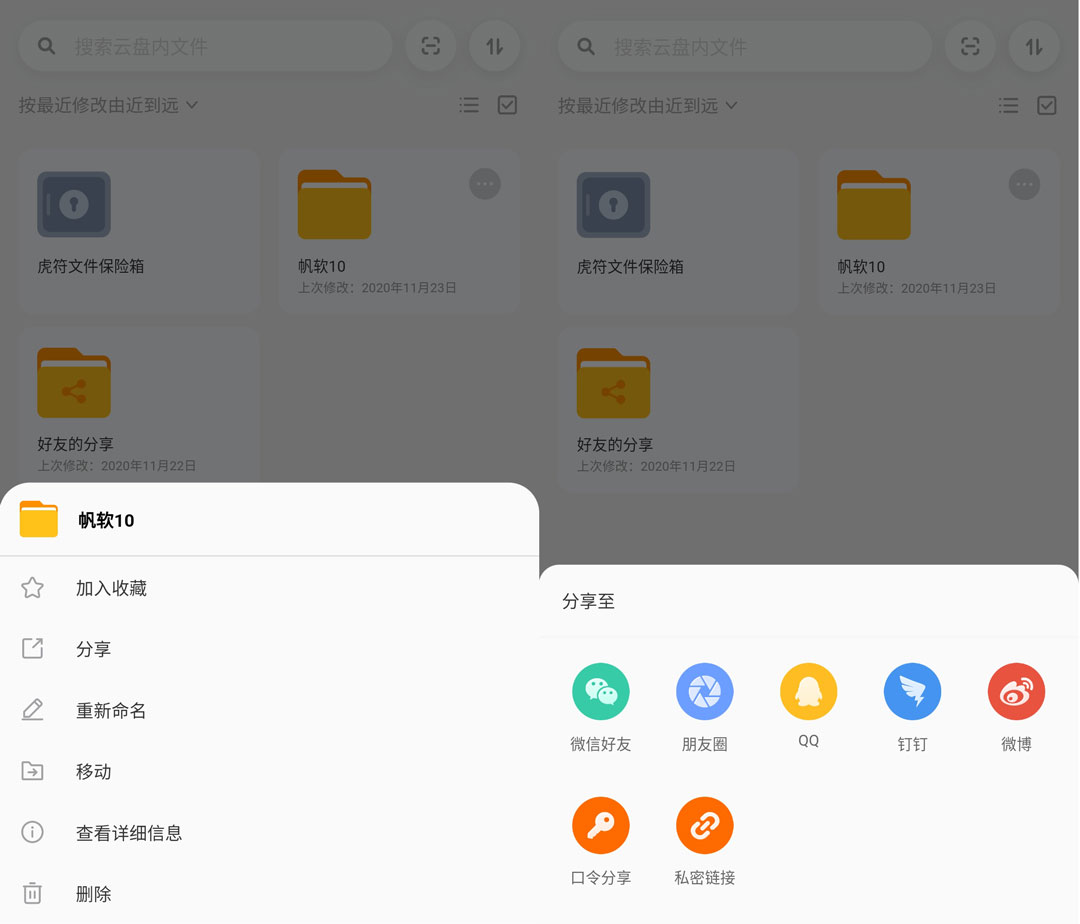Select 重新命名 in the folder menu
The height and width of the screenshot is (924, 1080).
point(269,710)
